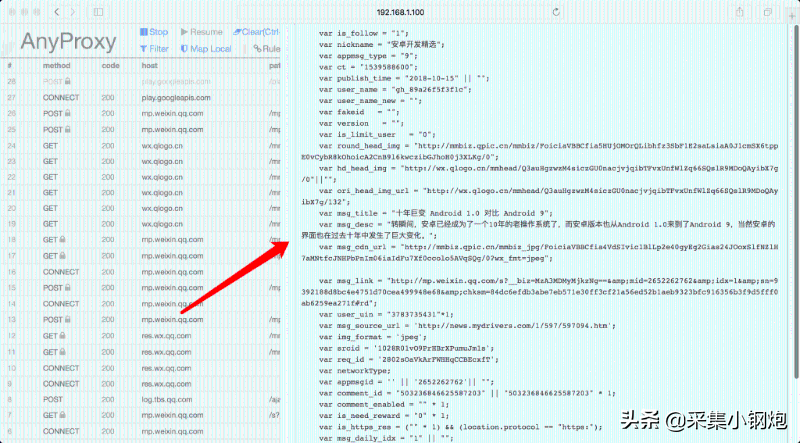Open the show tabs overview icon
The height and width of the screenshot is (443, 800).
pos(767,12)
